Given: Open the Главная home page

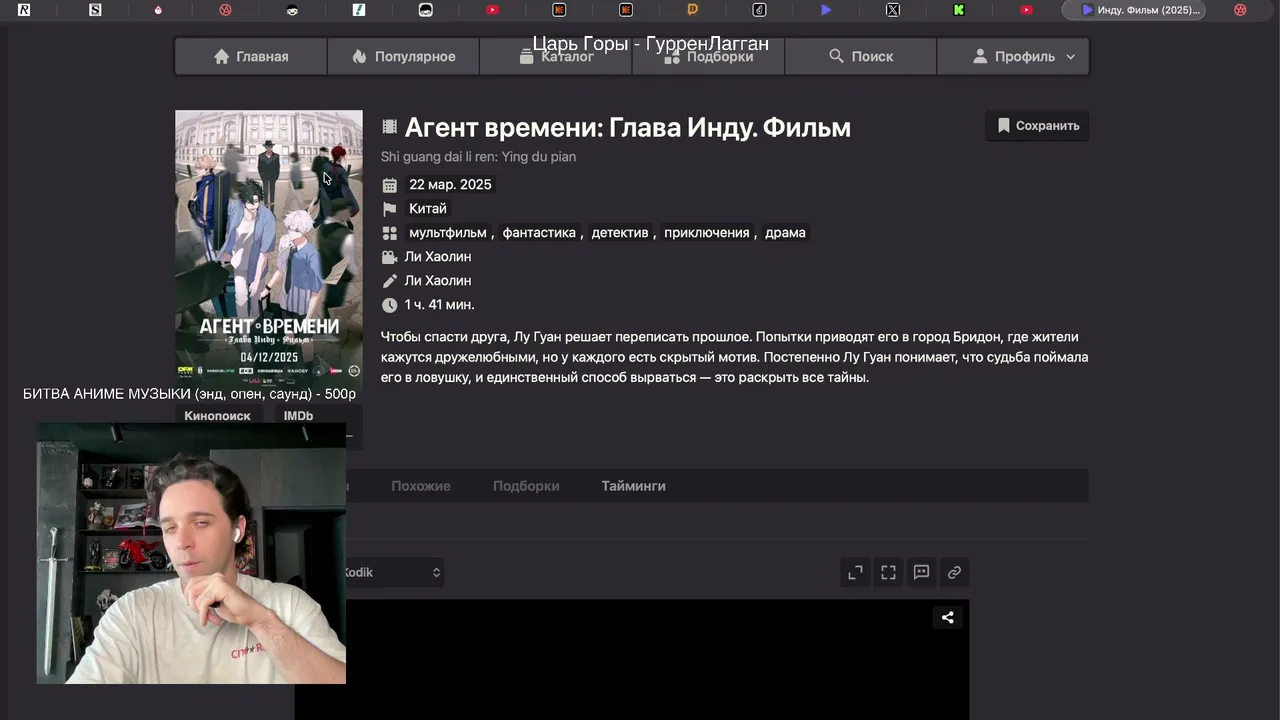Looking at the screenshot, I should tap(251, 57).
